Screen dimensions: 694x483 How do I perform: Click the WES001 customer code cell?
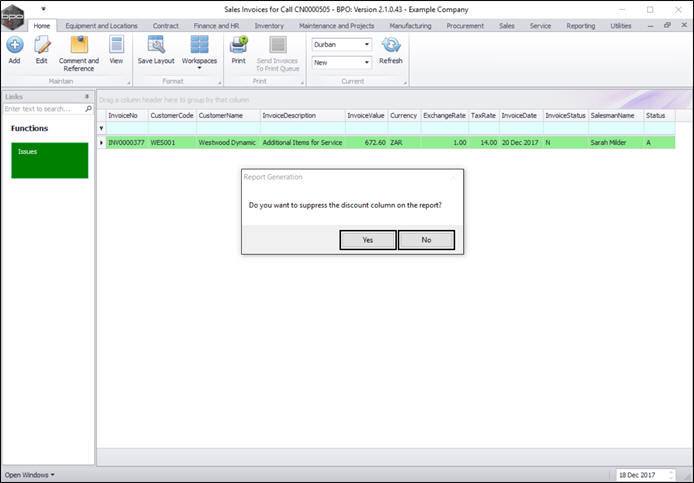172,143
